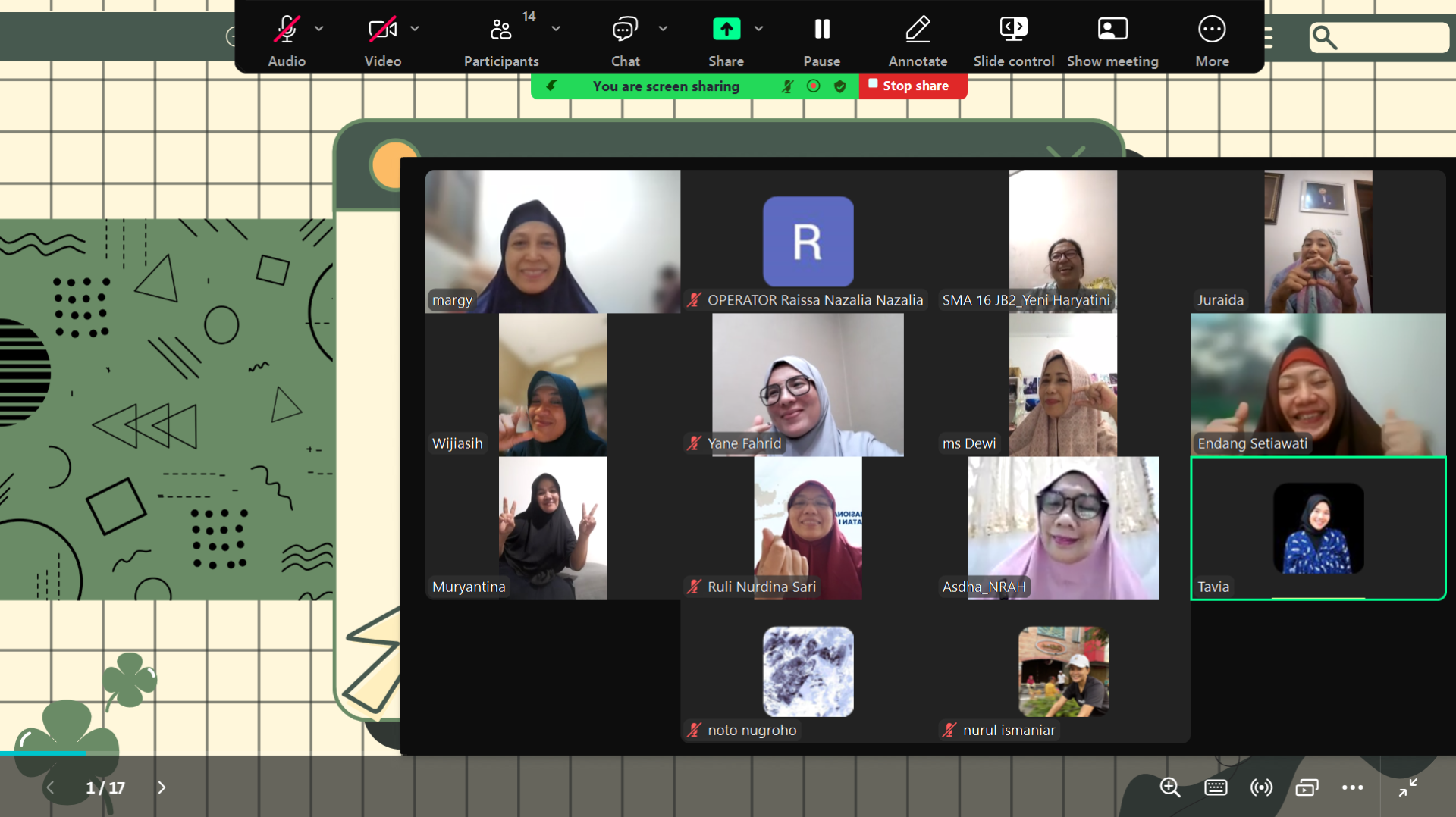The height and width of the screenshot is (817, 1456).
Task: Click Show meeting icon
Action: pos(1112,30)
